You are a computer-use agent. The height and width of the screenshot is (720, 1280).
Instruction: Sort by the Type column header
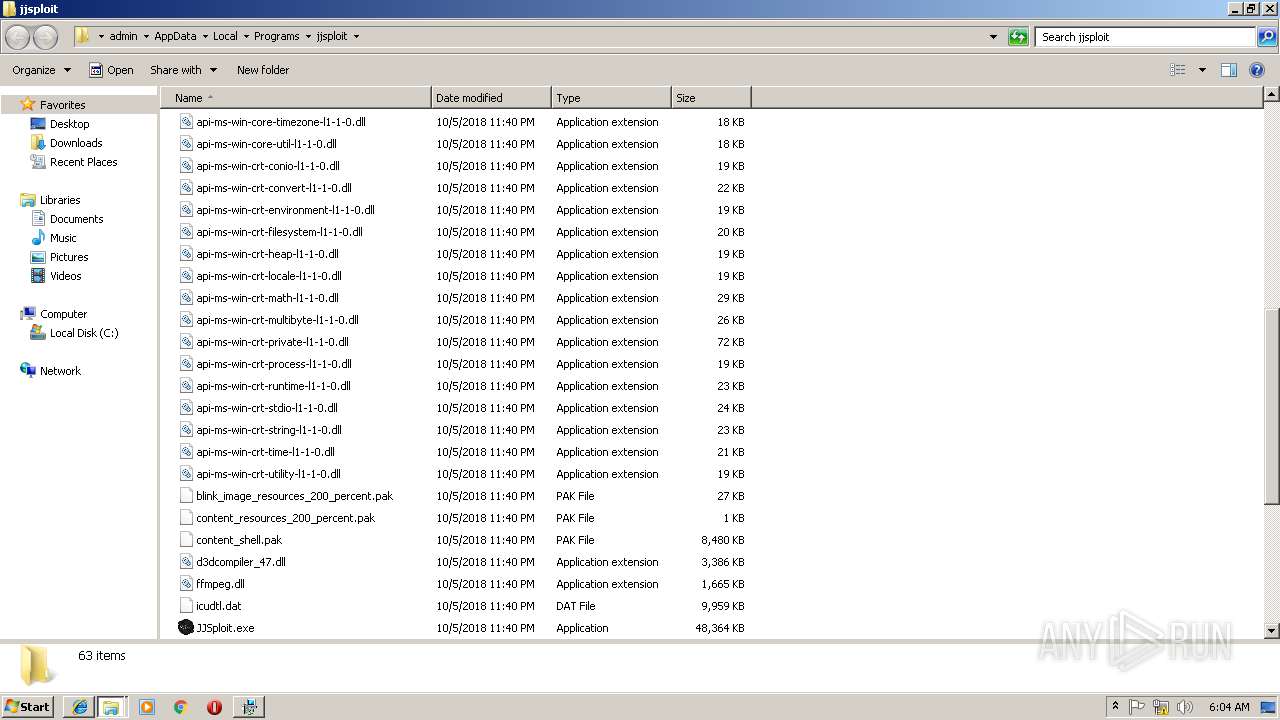pos(611,98)
